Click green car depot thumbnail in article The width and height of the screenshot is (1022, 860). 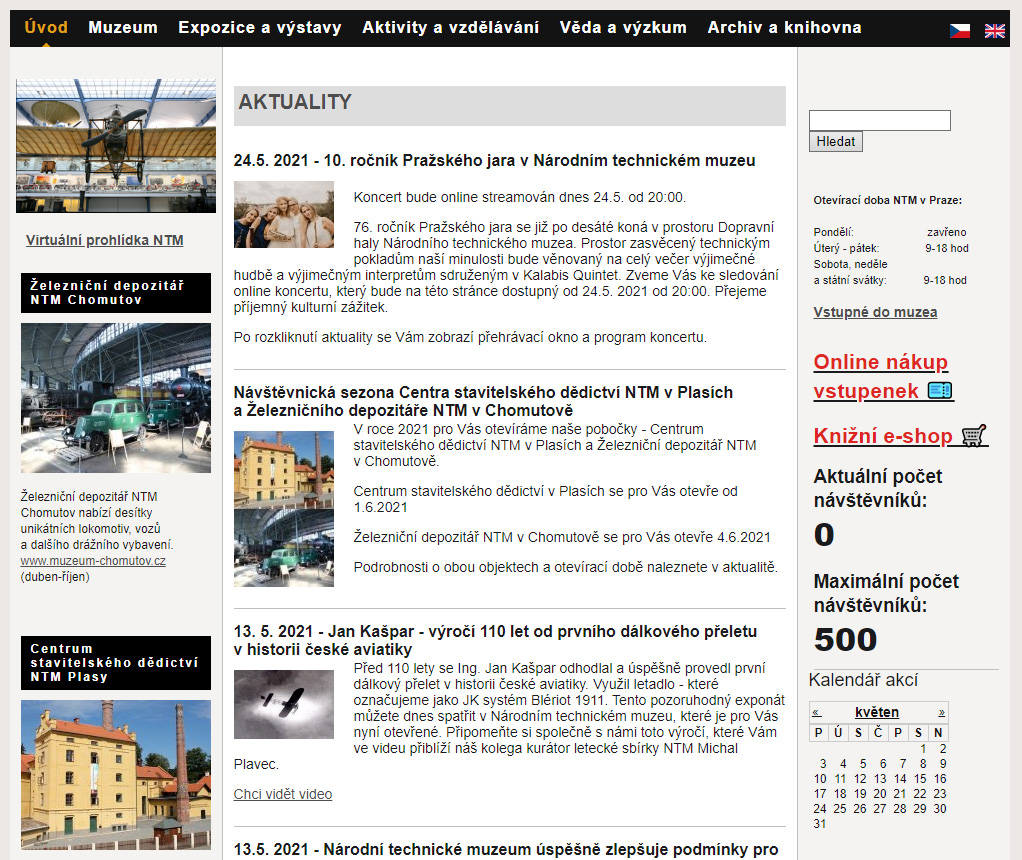click(284, 548)
